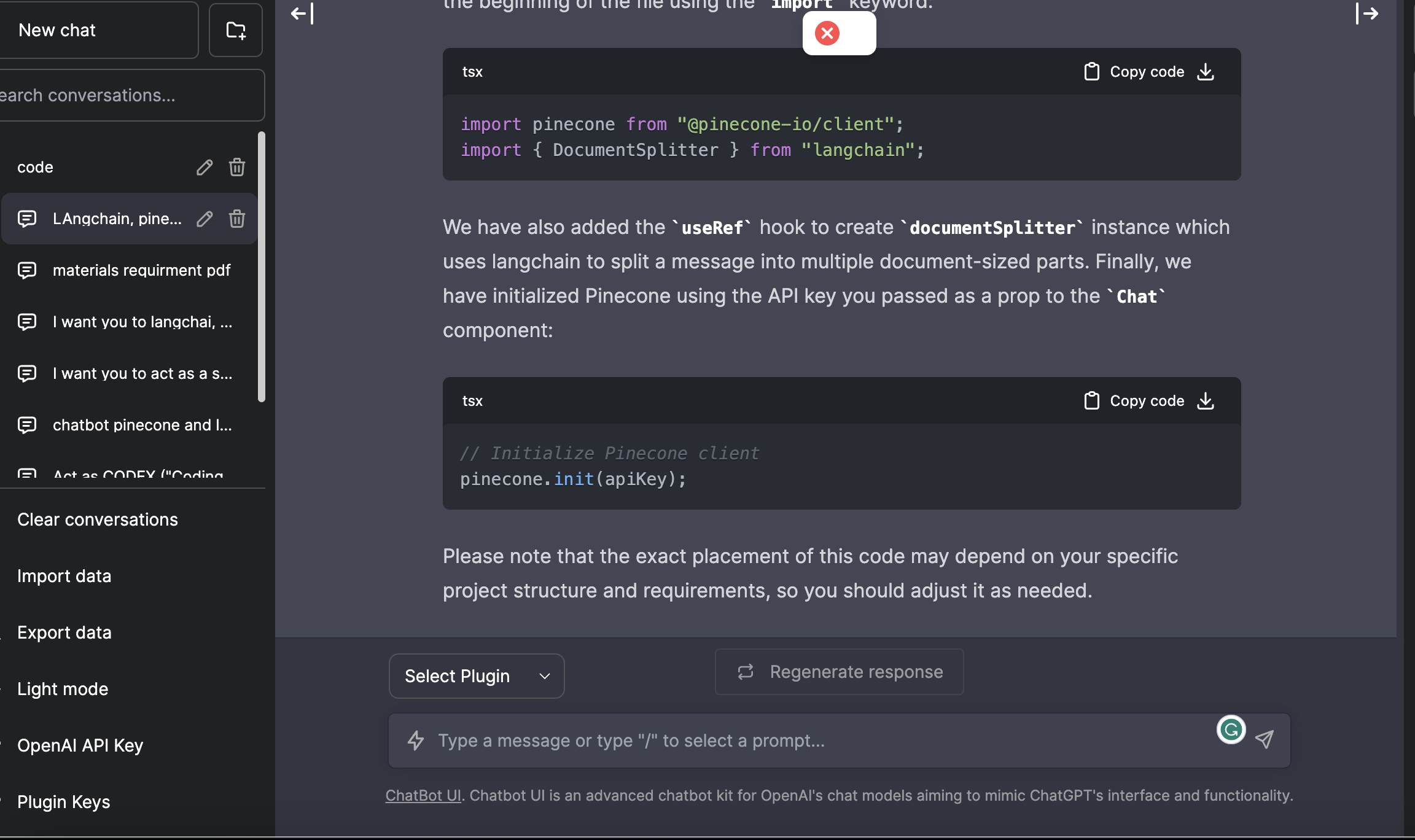Open the Select Plugin dropdown
Viewport: 1415px width, 840px height.
click(x=476, y=675)
